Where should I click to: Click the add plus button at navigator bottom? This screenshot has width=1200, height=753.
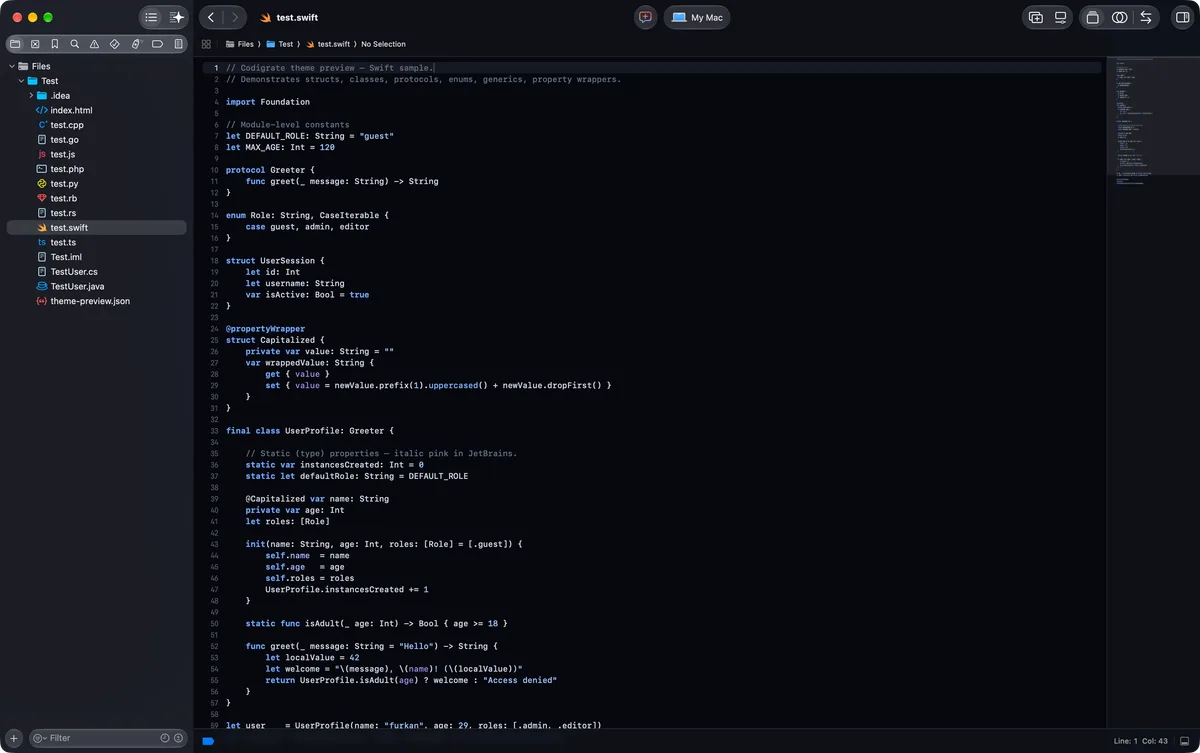14,738
